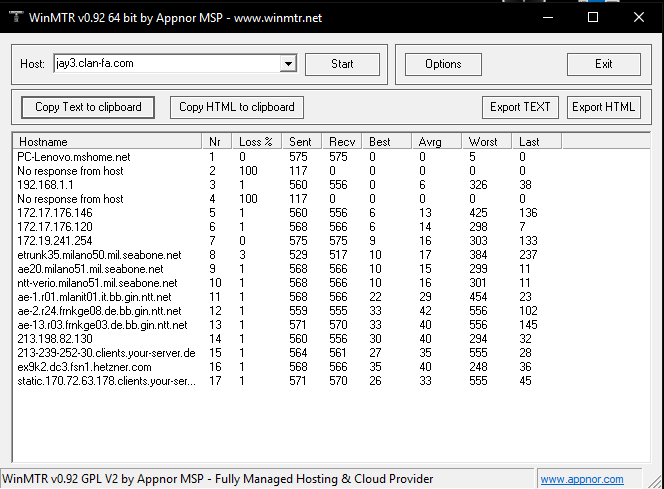Click the Nr column header

click(x=217, y=142)
